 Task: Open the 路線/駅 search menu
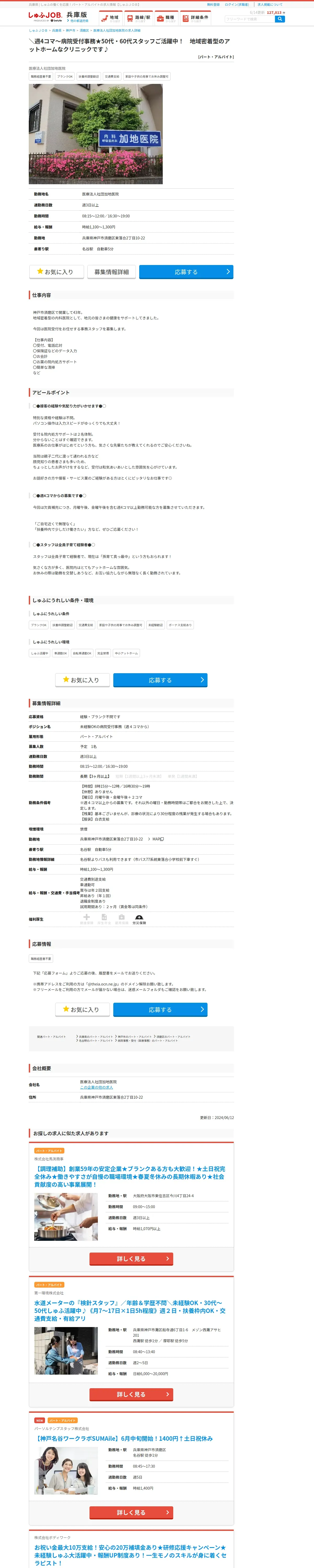pyautogui.click(x=139, y=18)
